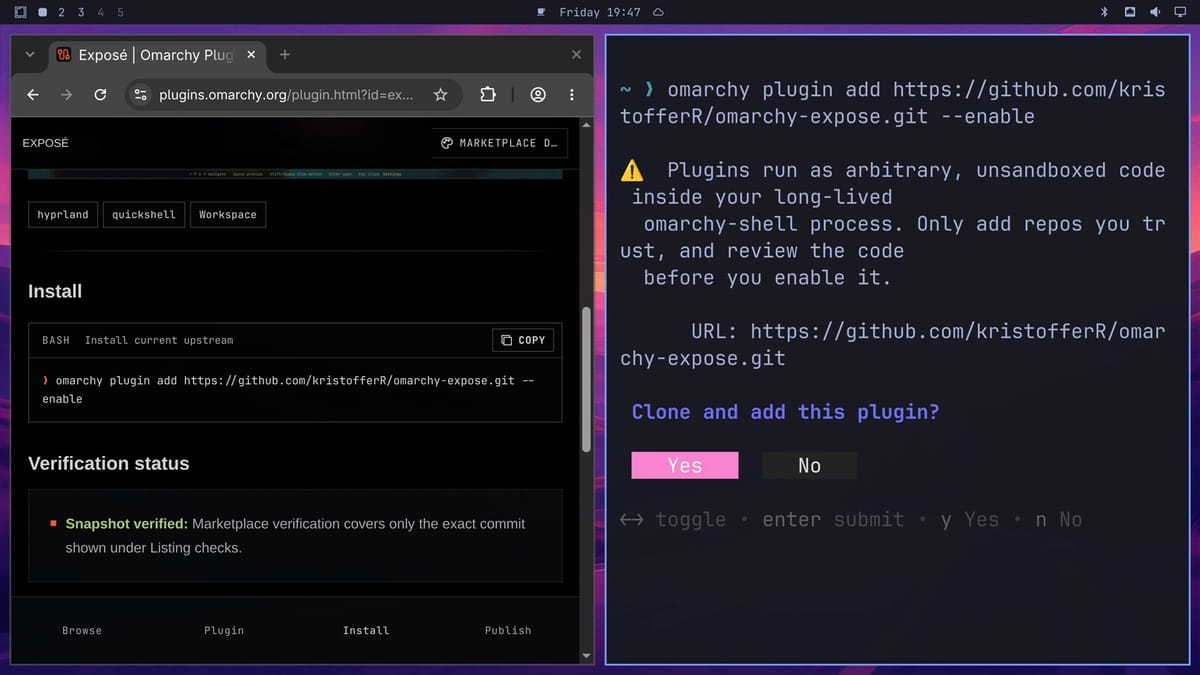Image resolution: width=1200 pixels, height=675 pixels.
Task: Close the browser window with X
Action: 576,55
